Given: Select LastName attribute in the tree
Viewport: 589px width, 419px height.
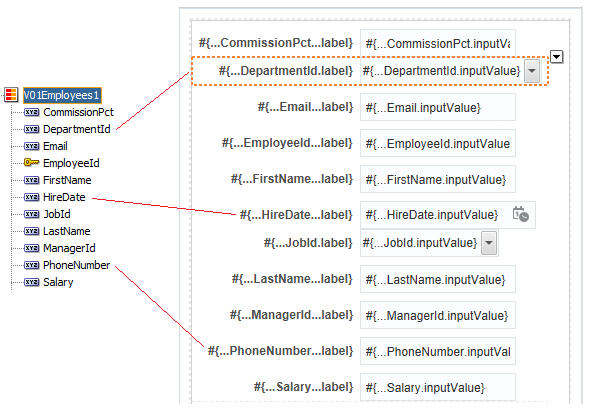Looking at the screenshot, I should point(66,231).
